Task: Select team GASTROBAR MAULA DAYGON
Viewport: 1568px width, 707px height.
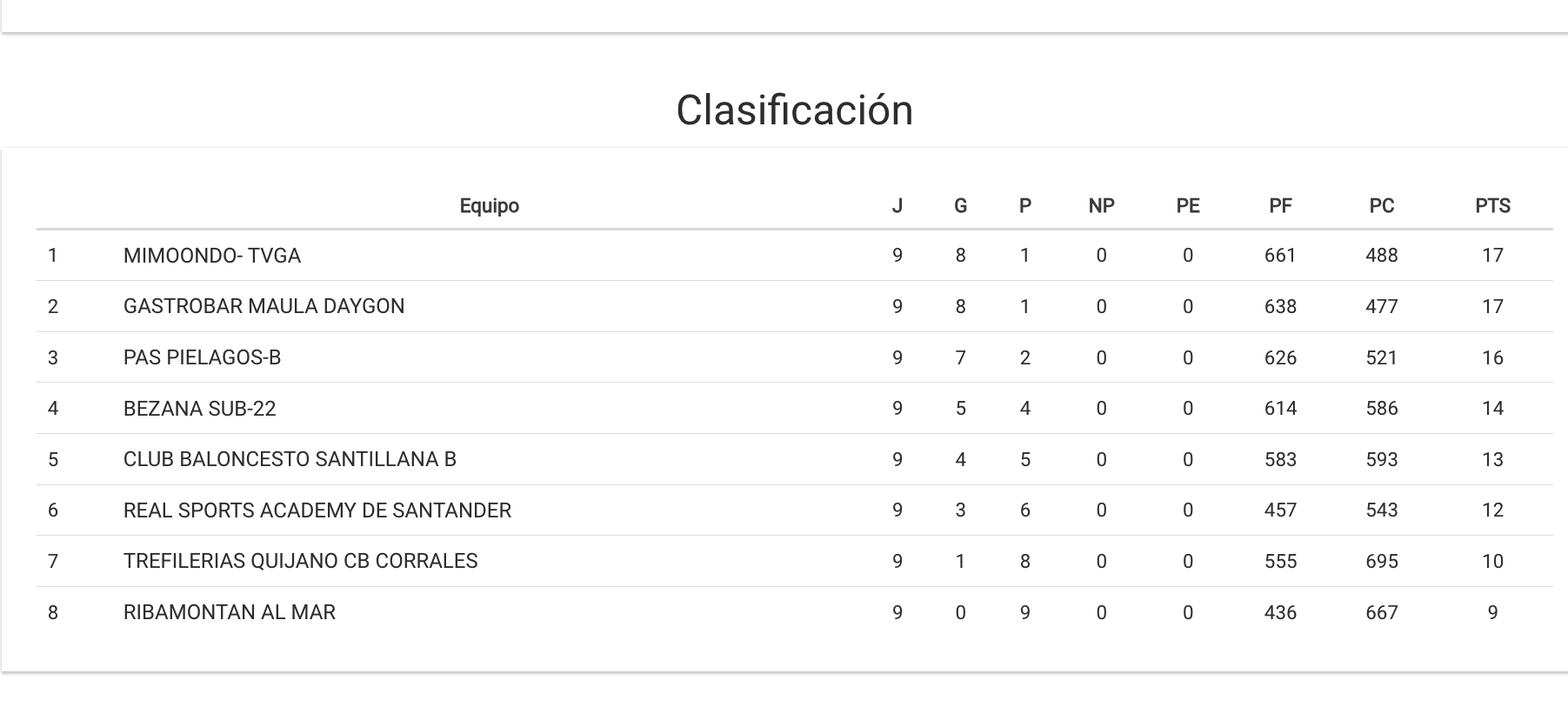Action: [x=264, y=306]
